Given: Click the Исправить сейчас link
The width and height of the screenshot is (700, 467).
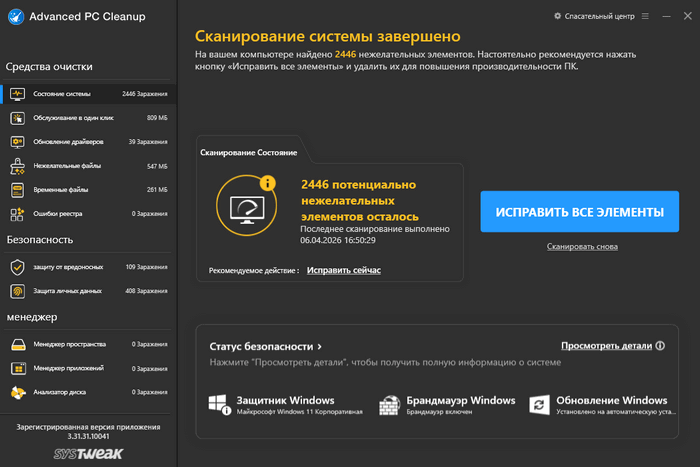Looking at the screenshot, I should 343,271.
